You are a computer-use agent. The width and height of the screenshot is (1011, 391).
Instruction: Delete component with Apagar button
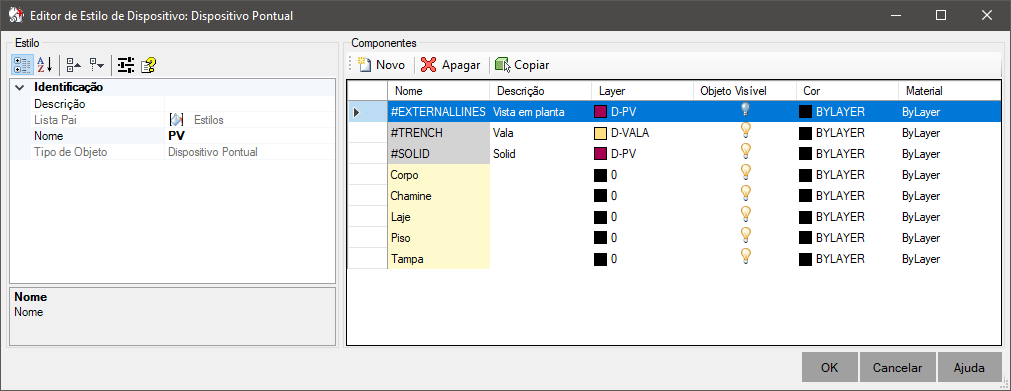pyautogui.click(x=451, y=65)
